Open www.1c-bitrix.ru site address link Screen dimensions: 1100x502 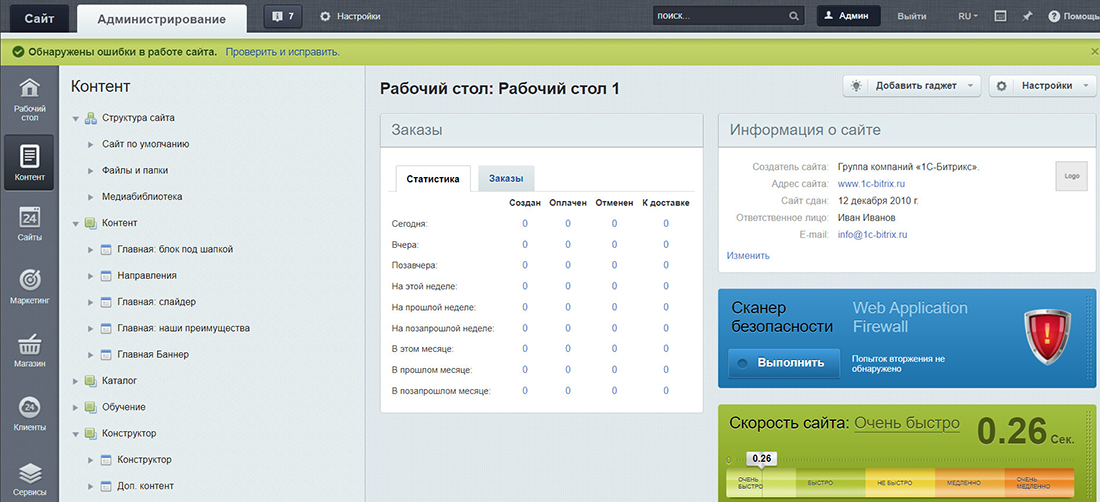pyautogui.click(x=871, y=184)
